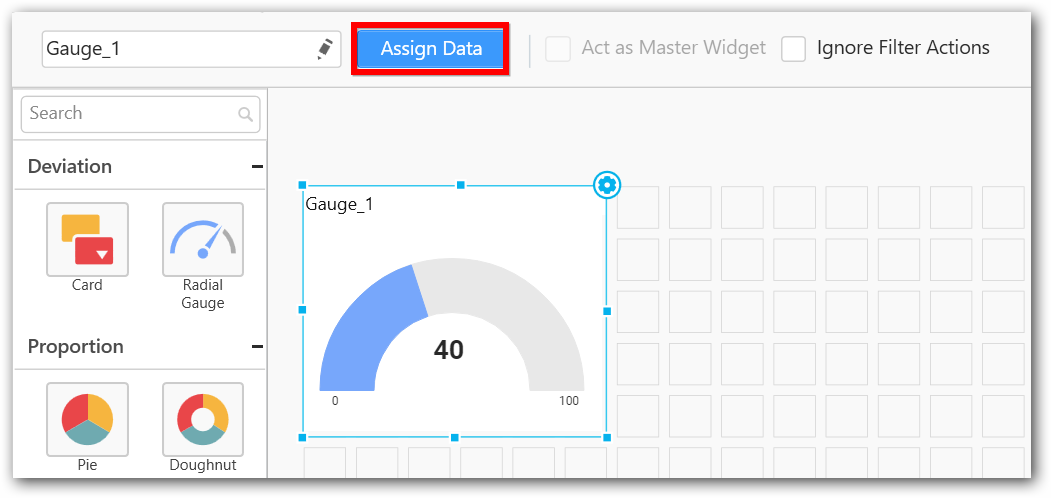
Task: Enable Ignore Filter Actions checkbox
Action: pos(794,49)
